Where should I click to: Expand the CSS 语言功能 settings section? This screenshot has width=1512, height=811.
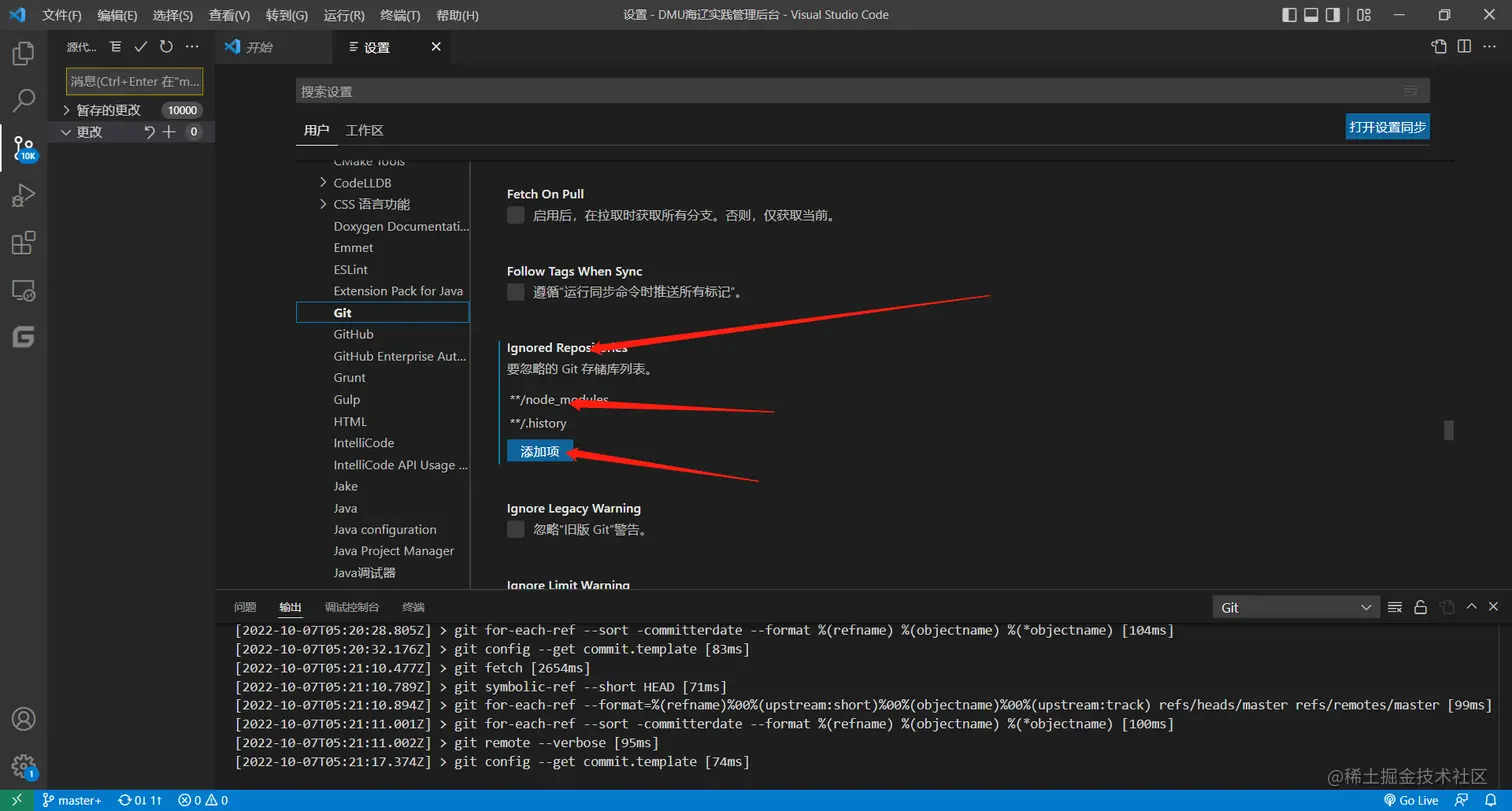(x=323, y=204)
